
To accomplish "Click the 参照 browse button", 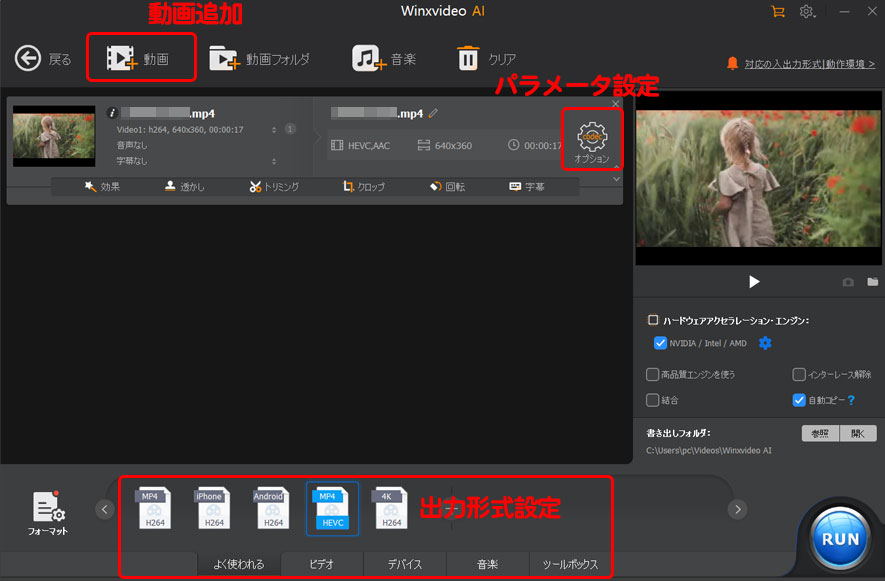I will (820, 433).
